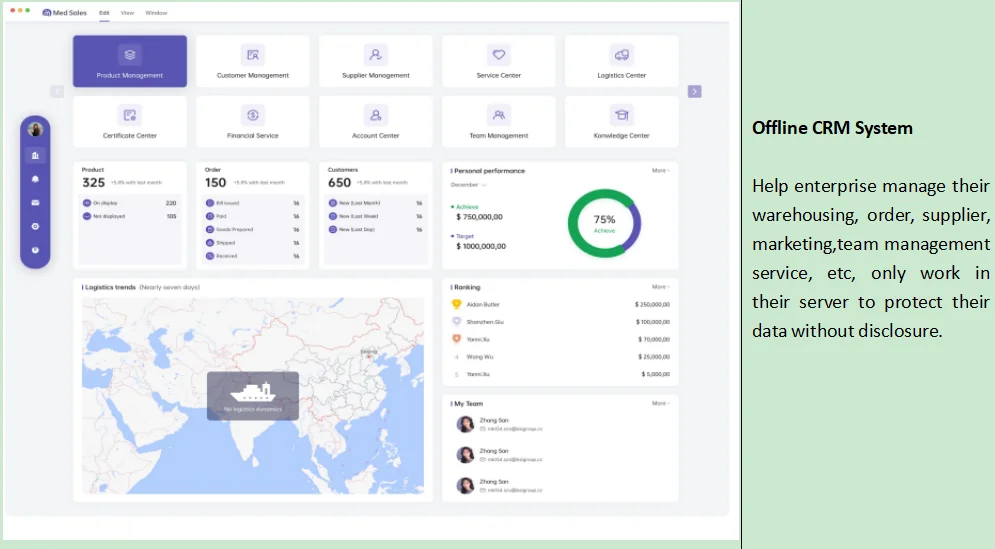Open the Service Center heart icon
The width and height of the screenshot is (995, 549).
coord(499,55)
